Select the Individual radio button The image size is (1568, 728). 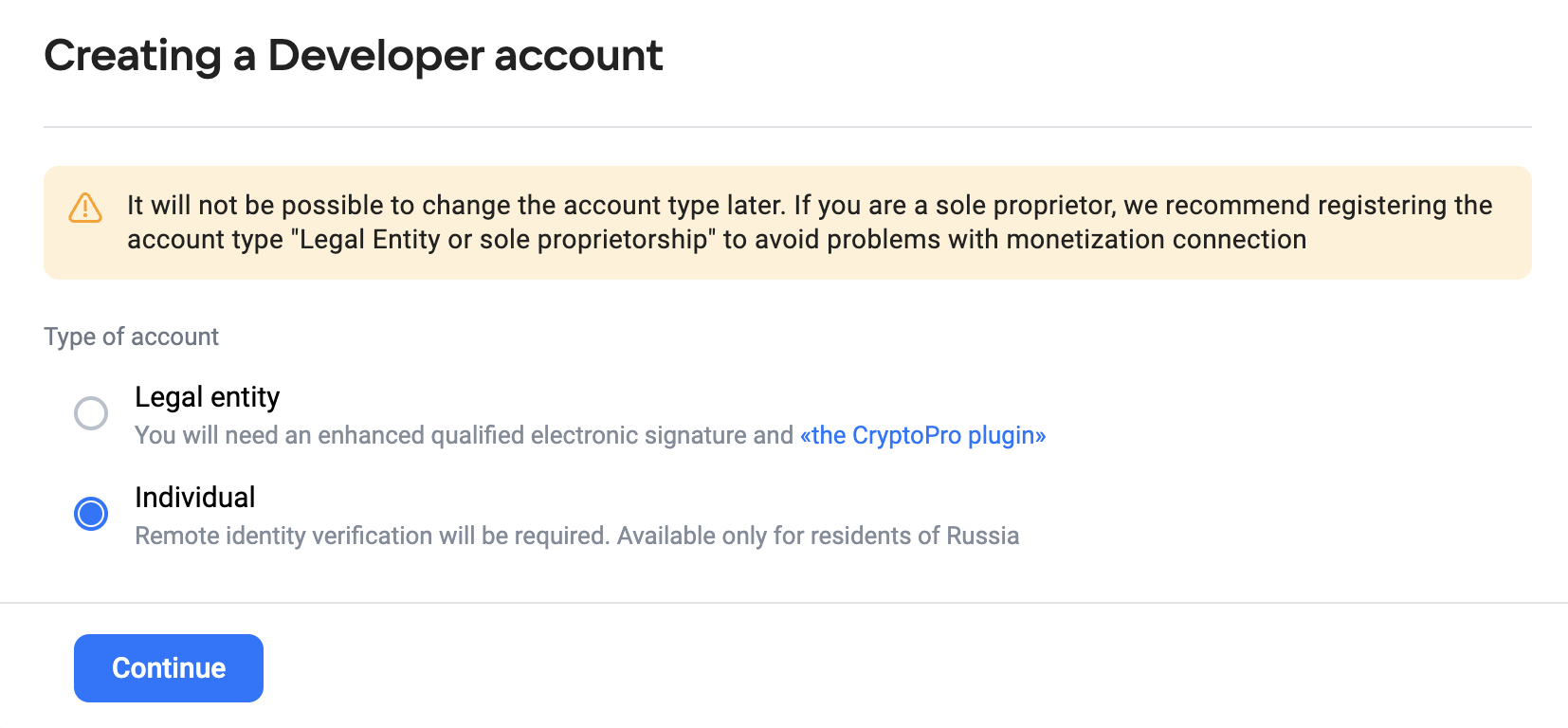pos(91,514)
